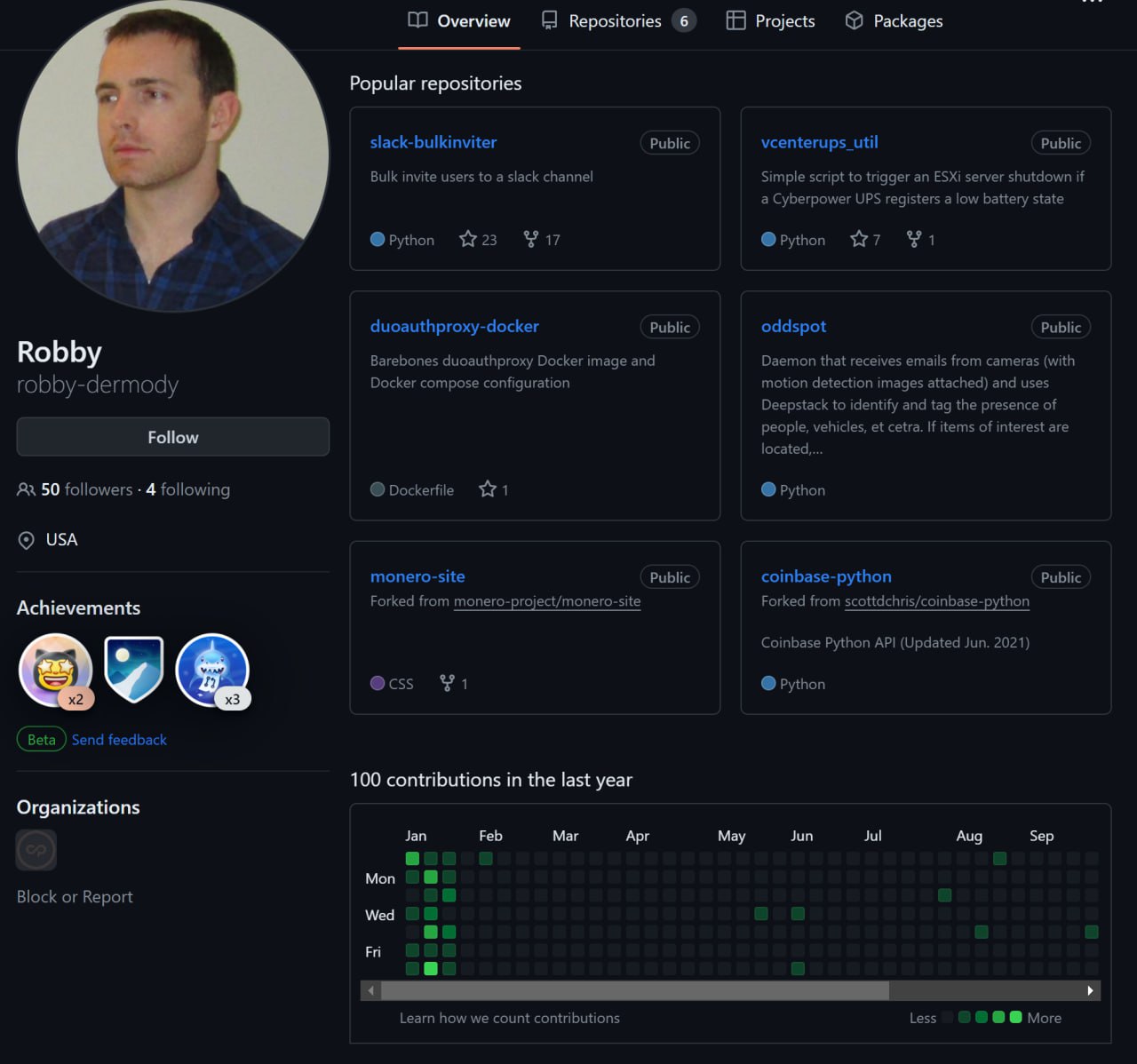Click the contribution graph horizontal scrollbar thumb
The image size is (1137, 1064).
pos(635,990)
